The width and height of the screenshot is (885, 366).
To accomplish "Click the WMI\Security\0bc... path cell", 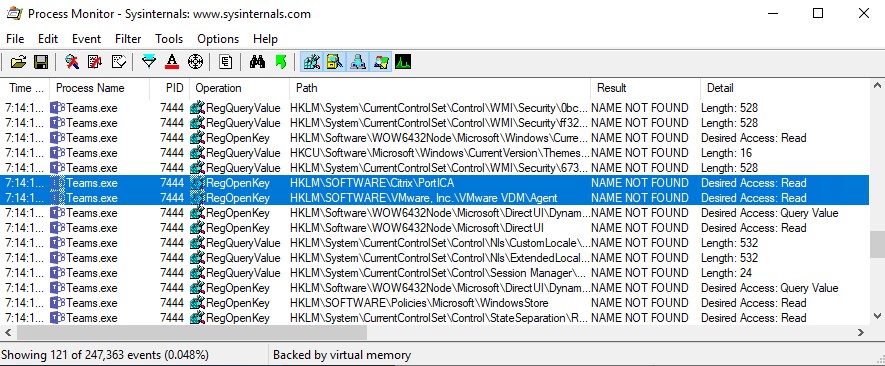I will [439, 108].
